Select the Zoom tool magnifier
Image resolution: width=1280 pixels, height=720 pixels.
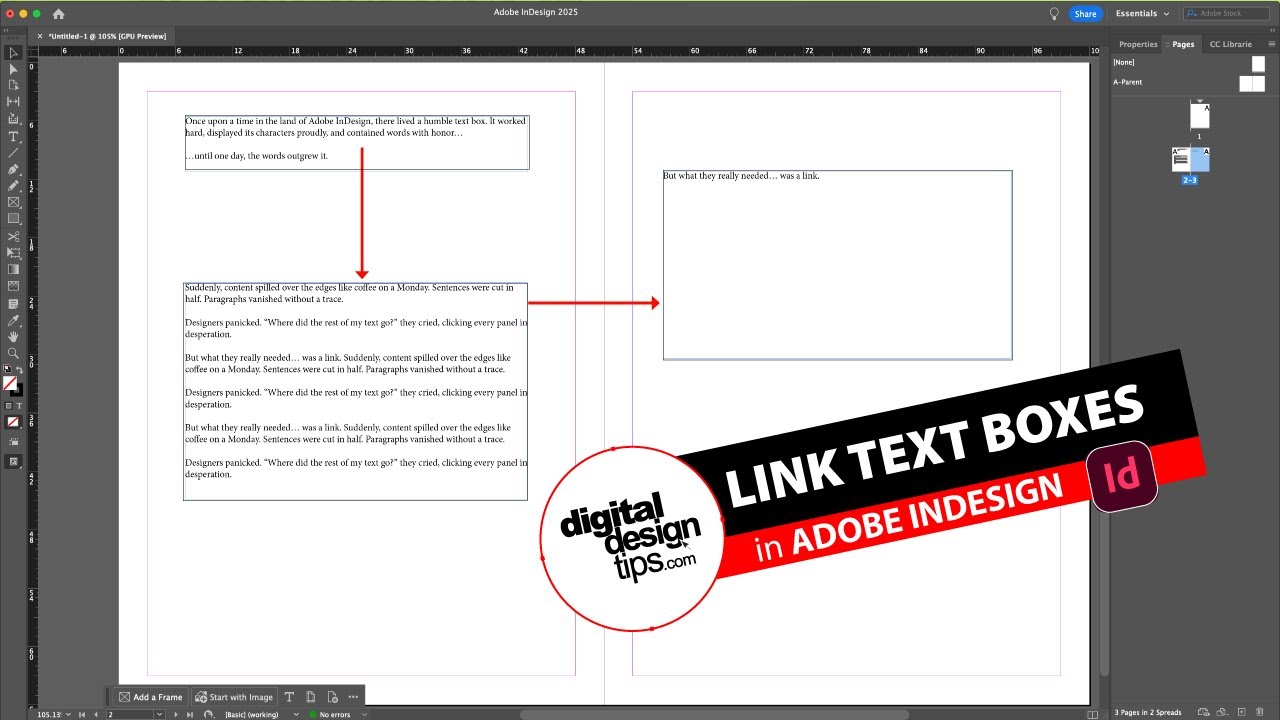13,353
